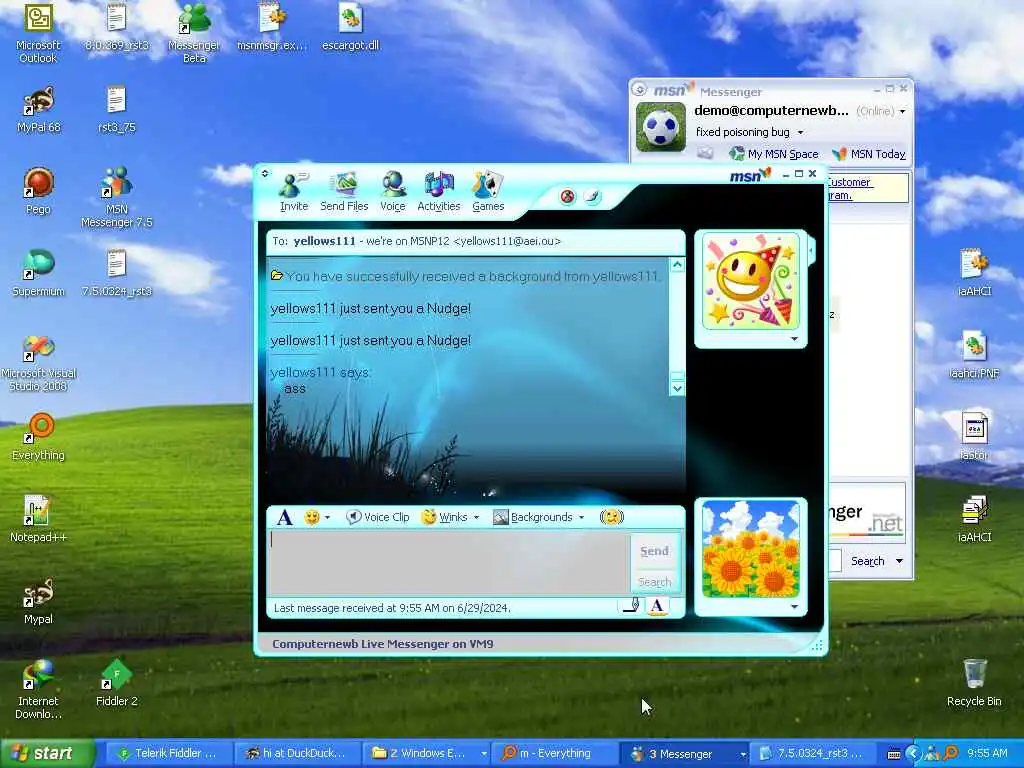Click the Search button beside message box

tap(654, 581)
